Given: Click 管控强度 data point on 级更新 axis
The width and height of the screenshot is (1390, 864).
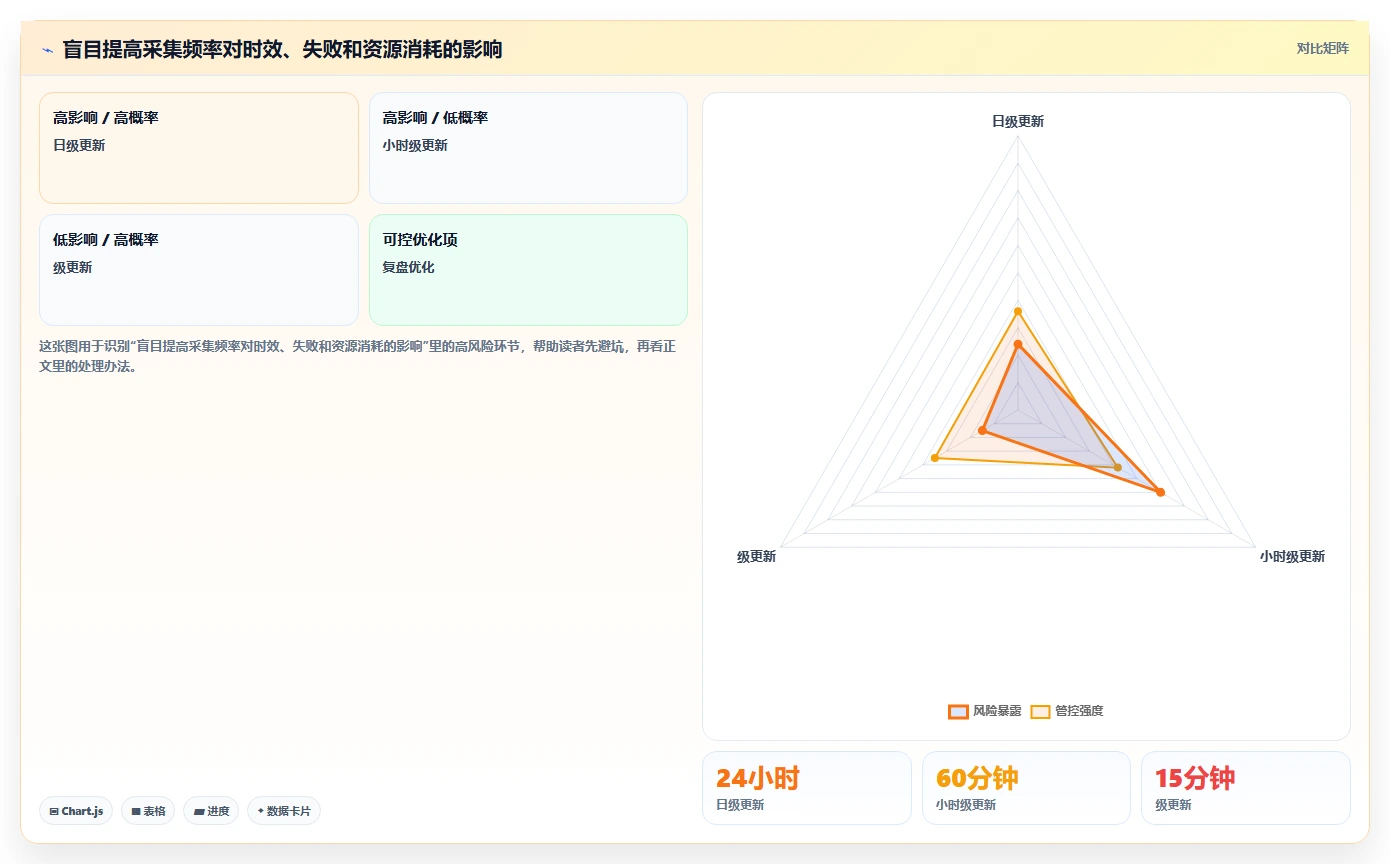Looking at the screenshot, I should click(935, 458).
